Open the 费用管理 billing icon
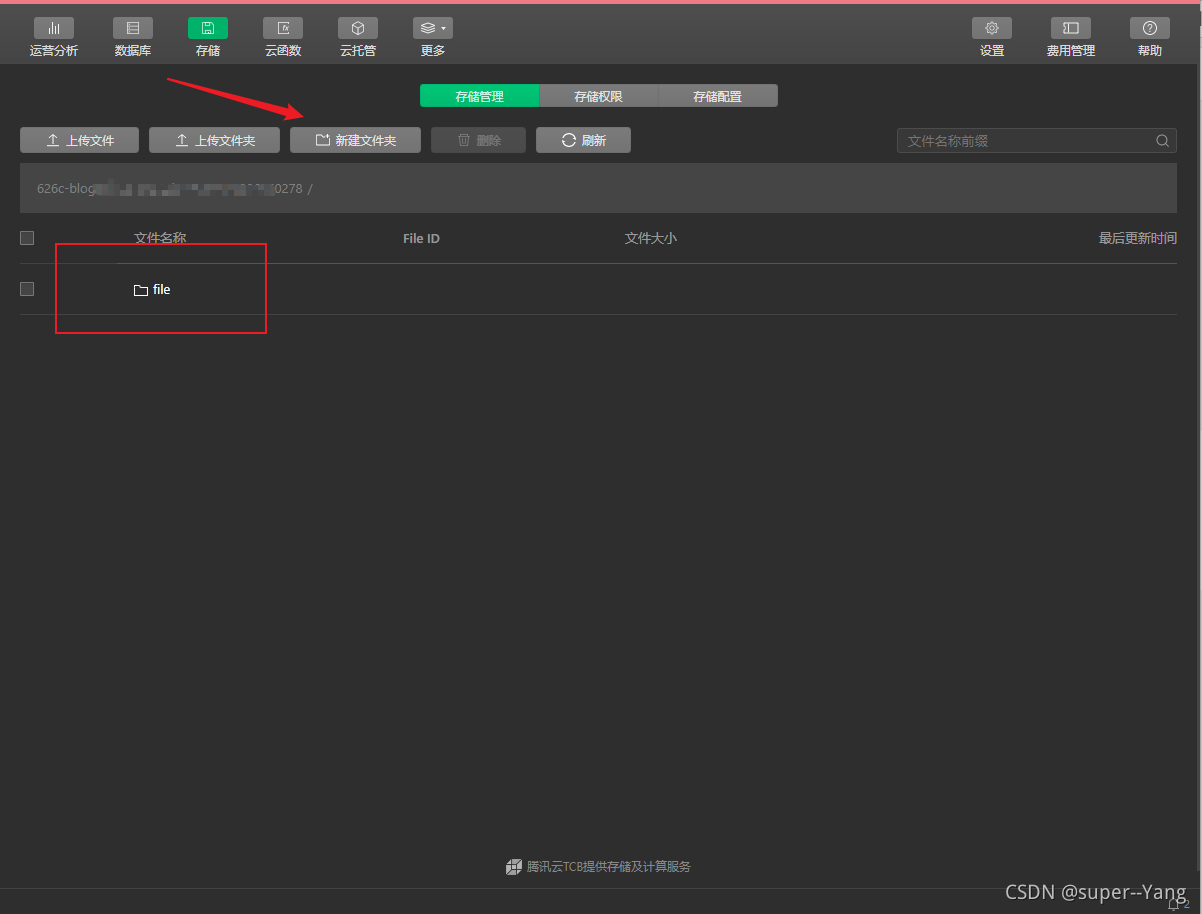The width and height of the screenshot is (1202, 914). click(1071, 28)
